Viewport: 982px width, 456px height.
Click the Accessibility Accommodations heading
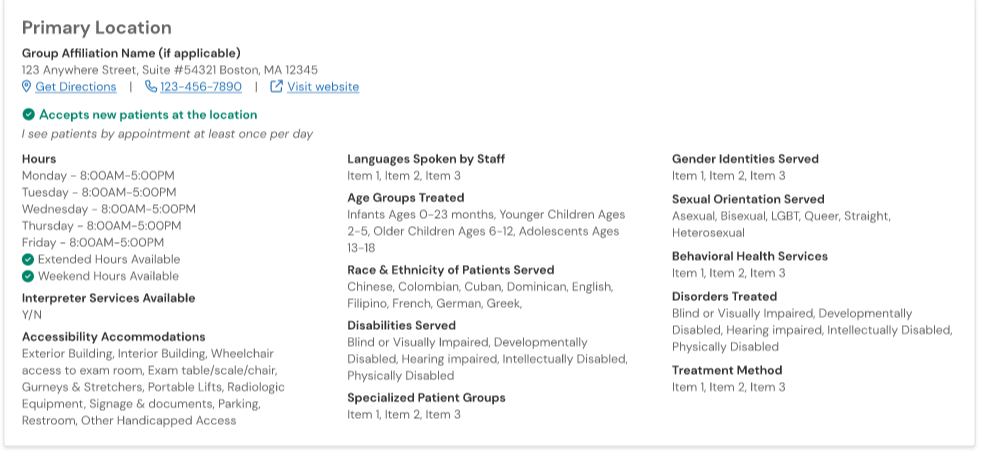114,337
